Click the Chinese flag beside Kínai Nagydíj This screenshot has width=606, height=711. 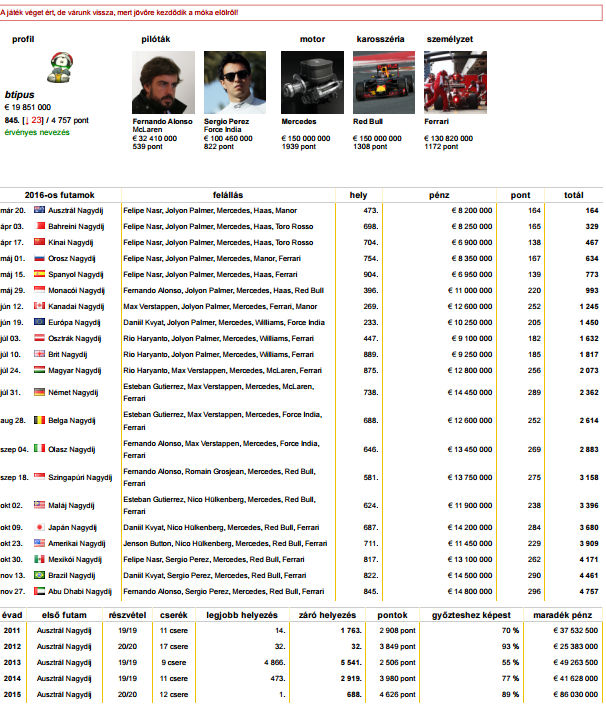pos(39,242)
